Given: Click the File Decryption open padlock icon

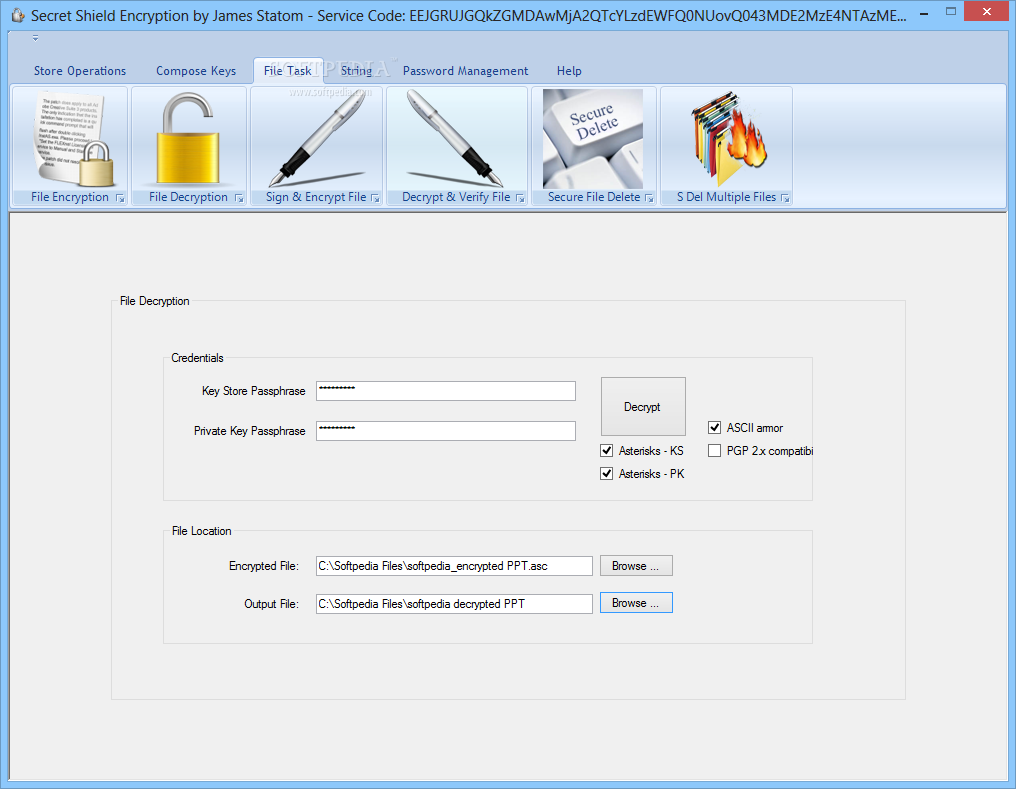Looking at the screenshot, I should pos(188,138).
